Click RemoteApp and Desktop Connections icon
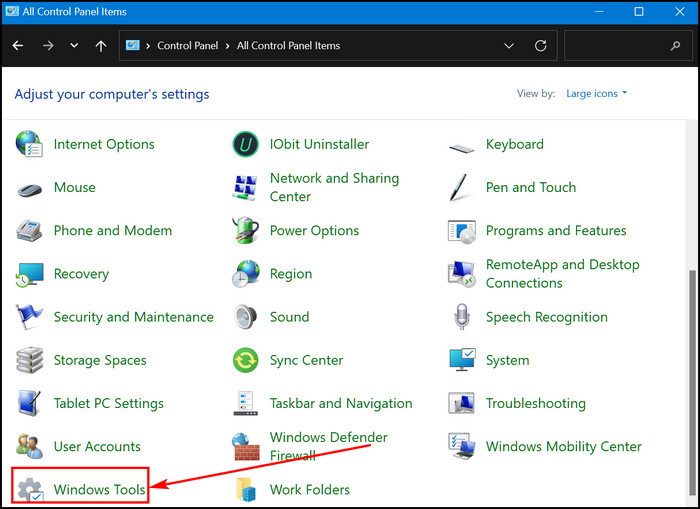The image size is (700, 509). (462, 274)
